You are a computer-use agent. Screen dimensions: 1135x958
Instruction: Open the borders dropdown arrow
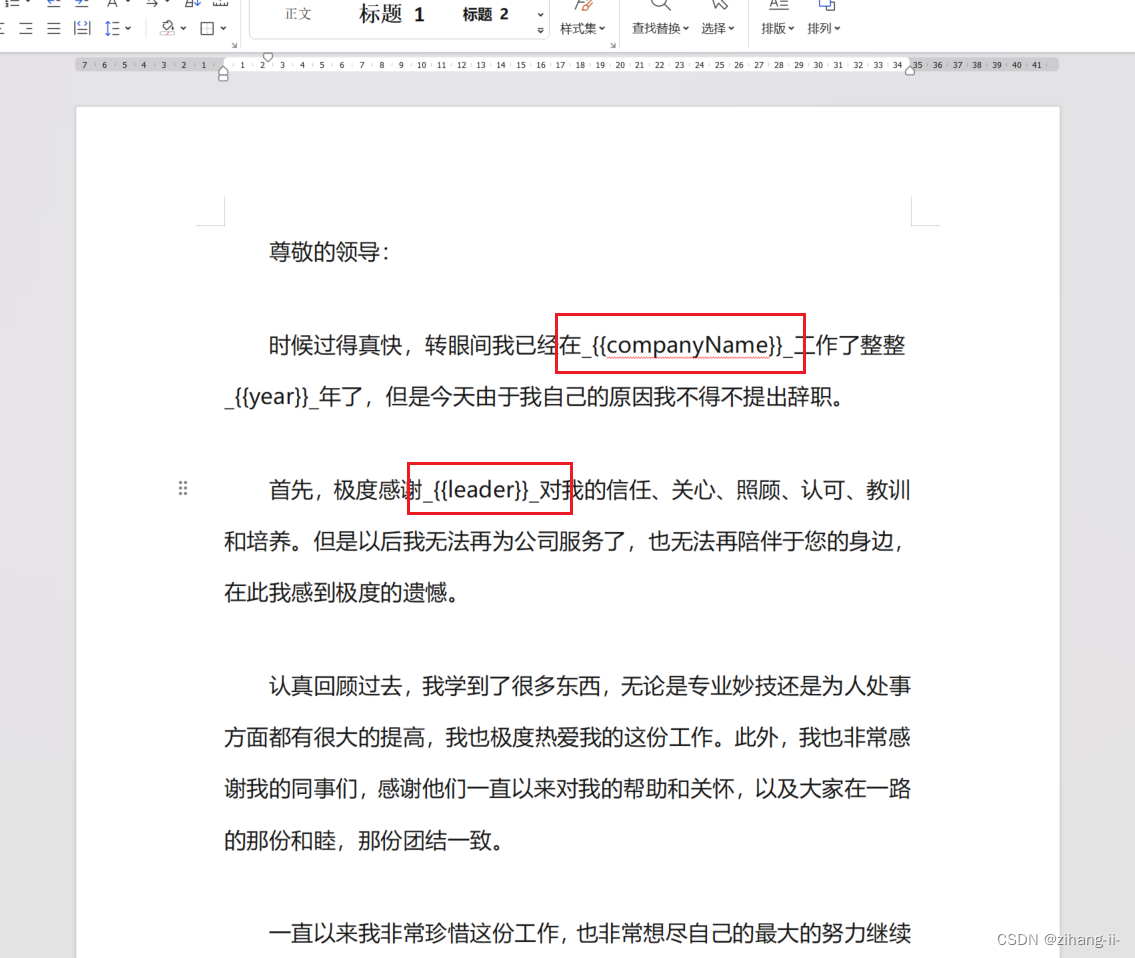[x=223, y=28]
